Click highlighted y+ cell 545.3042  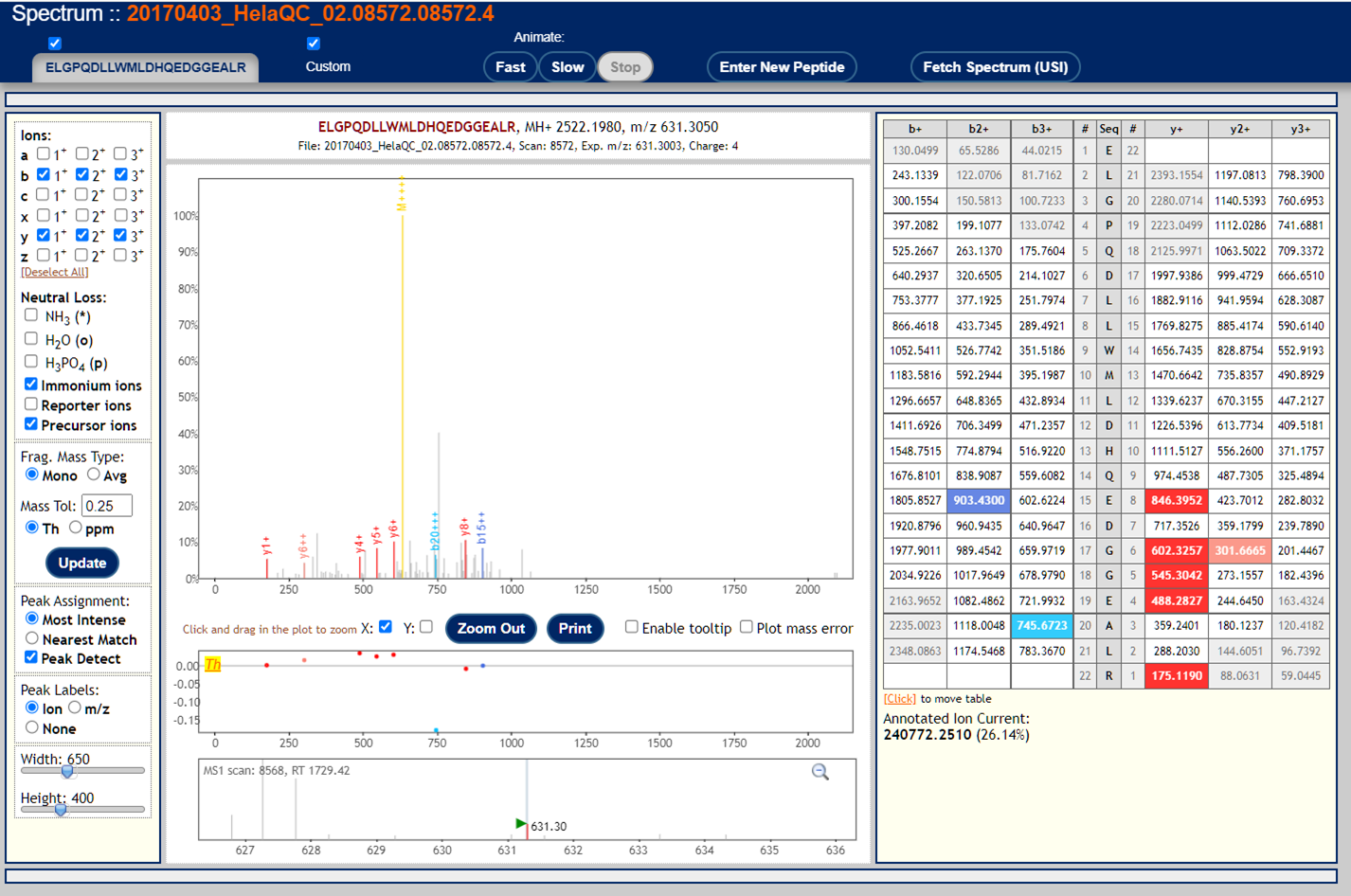click(x=1176, y=575)
